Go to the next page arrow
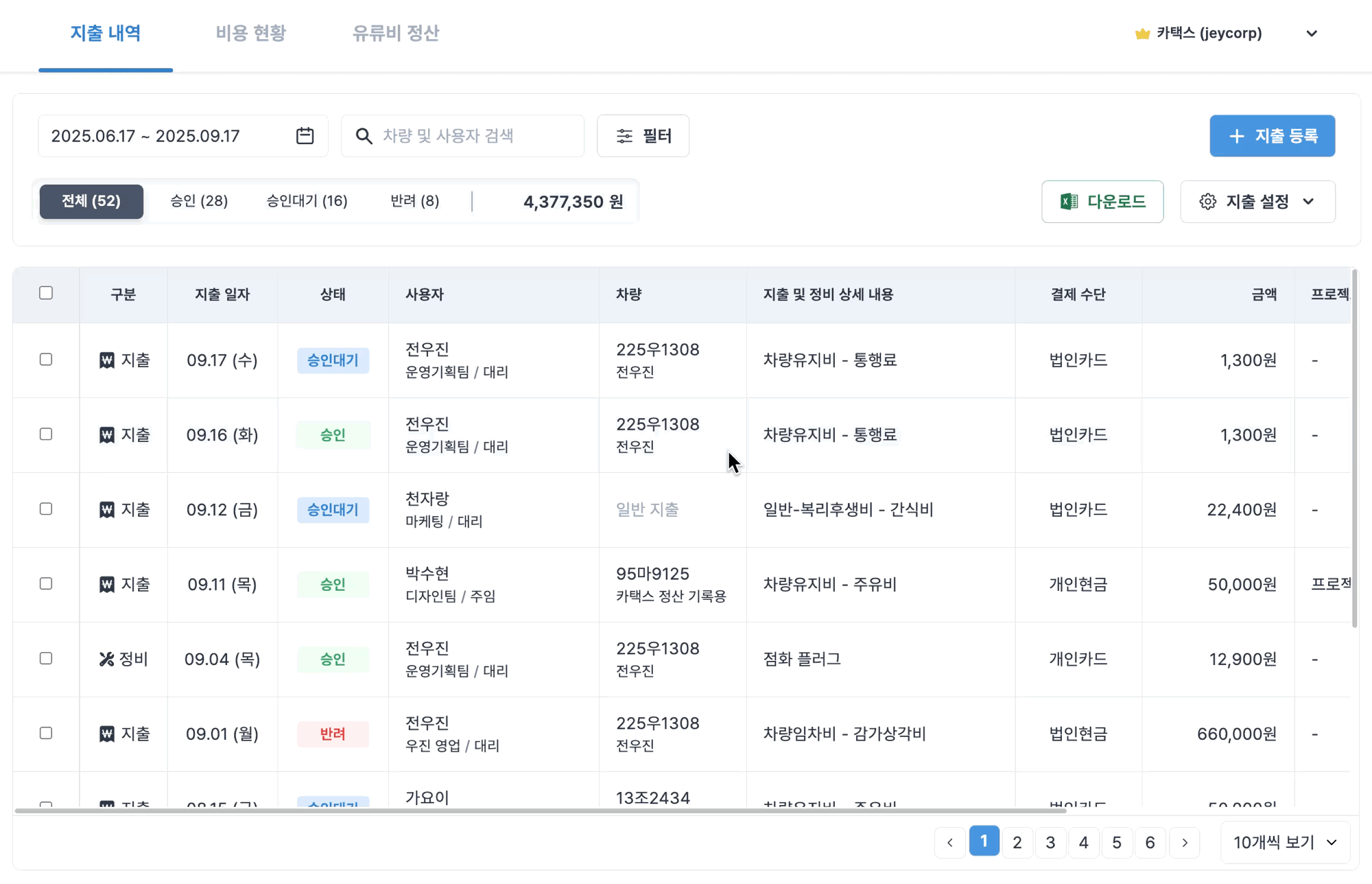1372x884 pixels. [1185, 843]
